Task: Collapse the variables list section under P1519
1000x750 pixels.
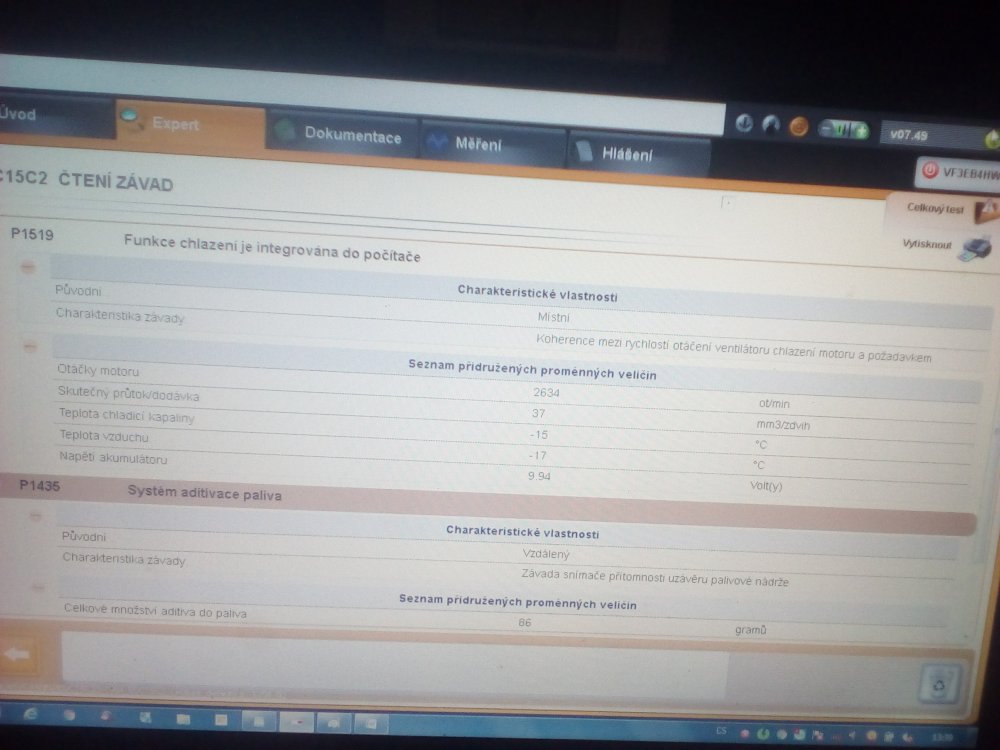Action: click(x=29, y=347)
